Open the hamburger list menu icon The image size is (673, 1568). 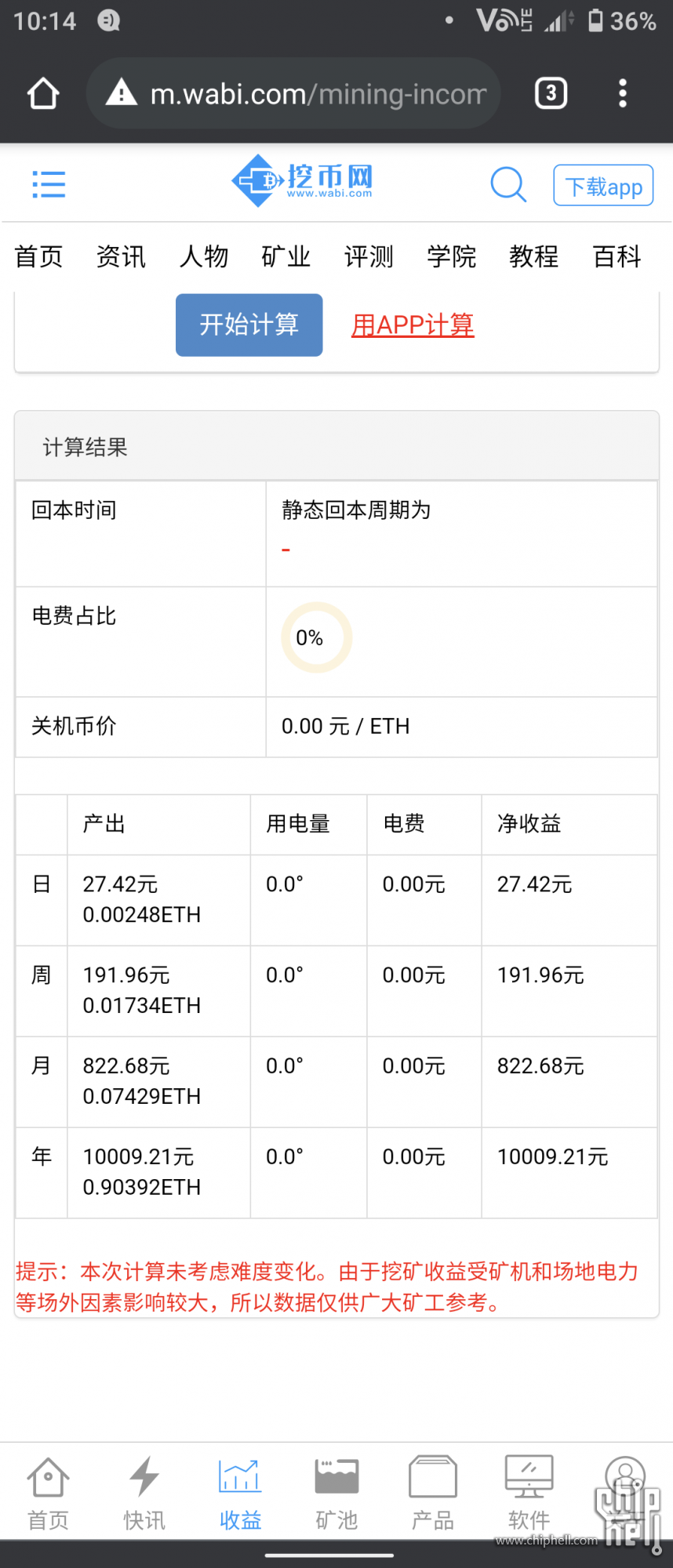(49, 184)
